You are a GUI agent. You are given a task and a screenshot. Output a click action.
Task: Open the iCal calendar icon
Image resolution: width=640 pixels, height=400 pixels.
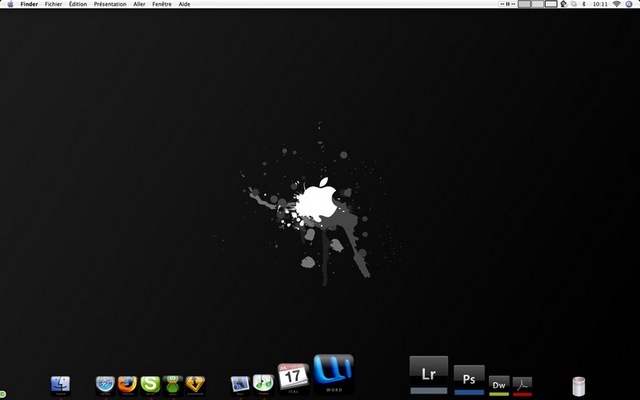[293, 377]
